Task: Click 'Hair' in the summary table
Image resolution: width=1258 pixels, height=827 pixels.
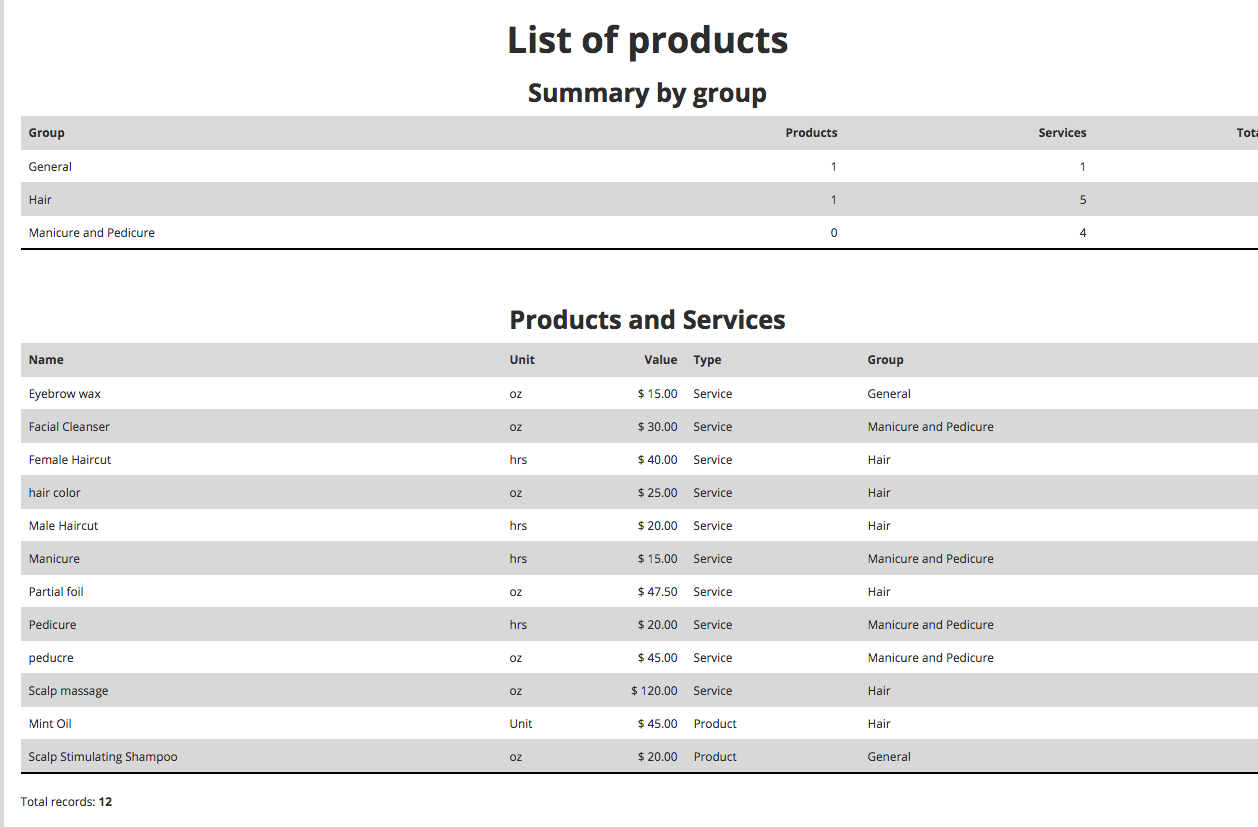Action: [40, 200]
